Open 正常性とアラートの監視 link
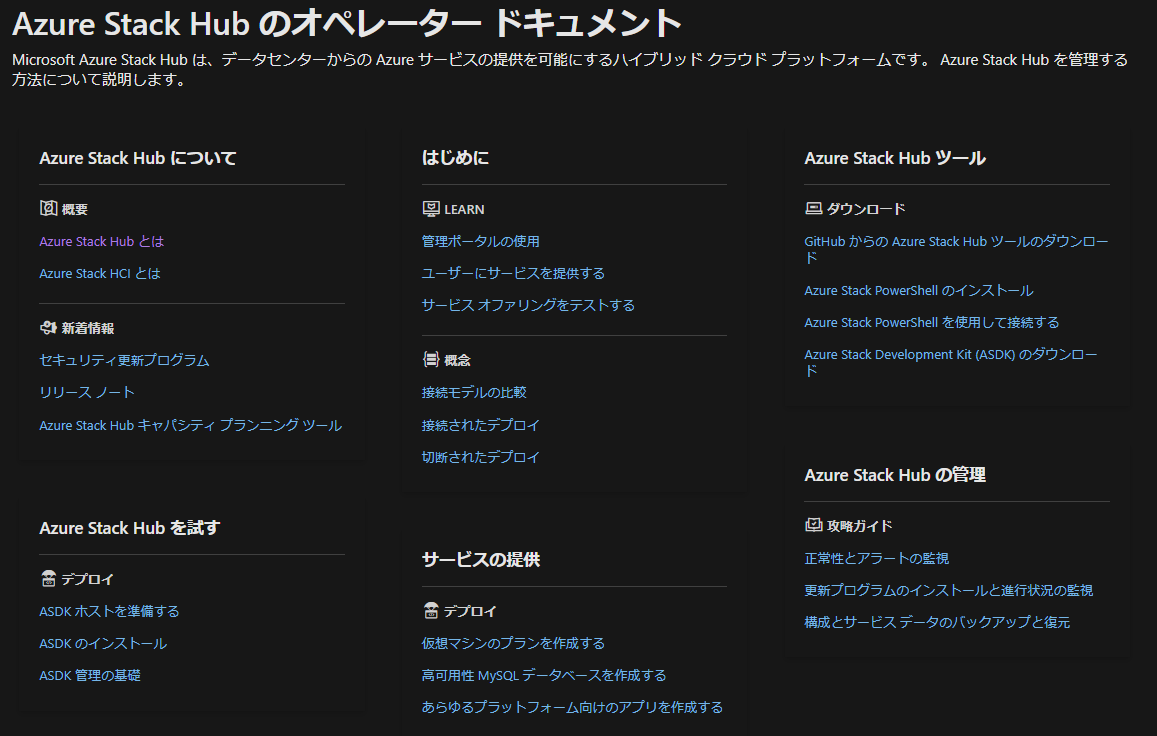The width and height of the screenshot is (1157, 736). 876,558
